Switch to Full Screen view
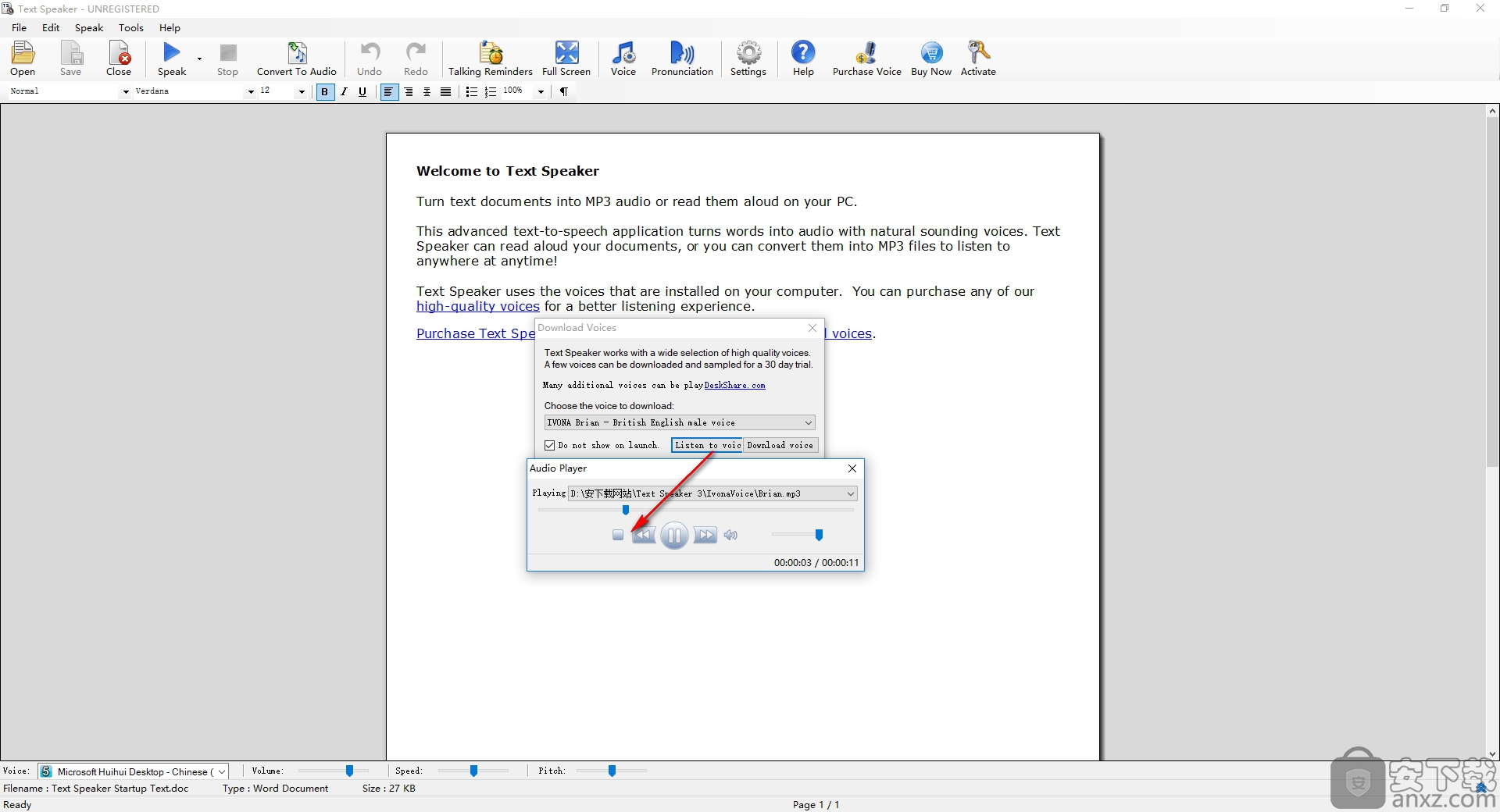The image size is (1500, 812). (x=566, y=59)
